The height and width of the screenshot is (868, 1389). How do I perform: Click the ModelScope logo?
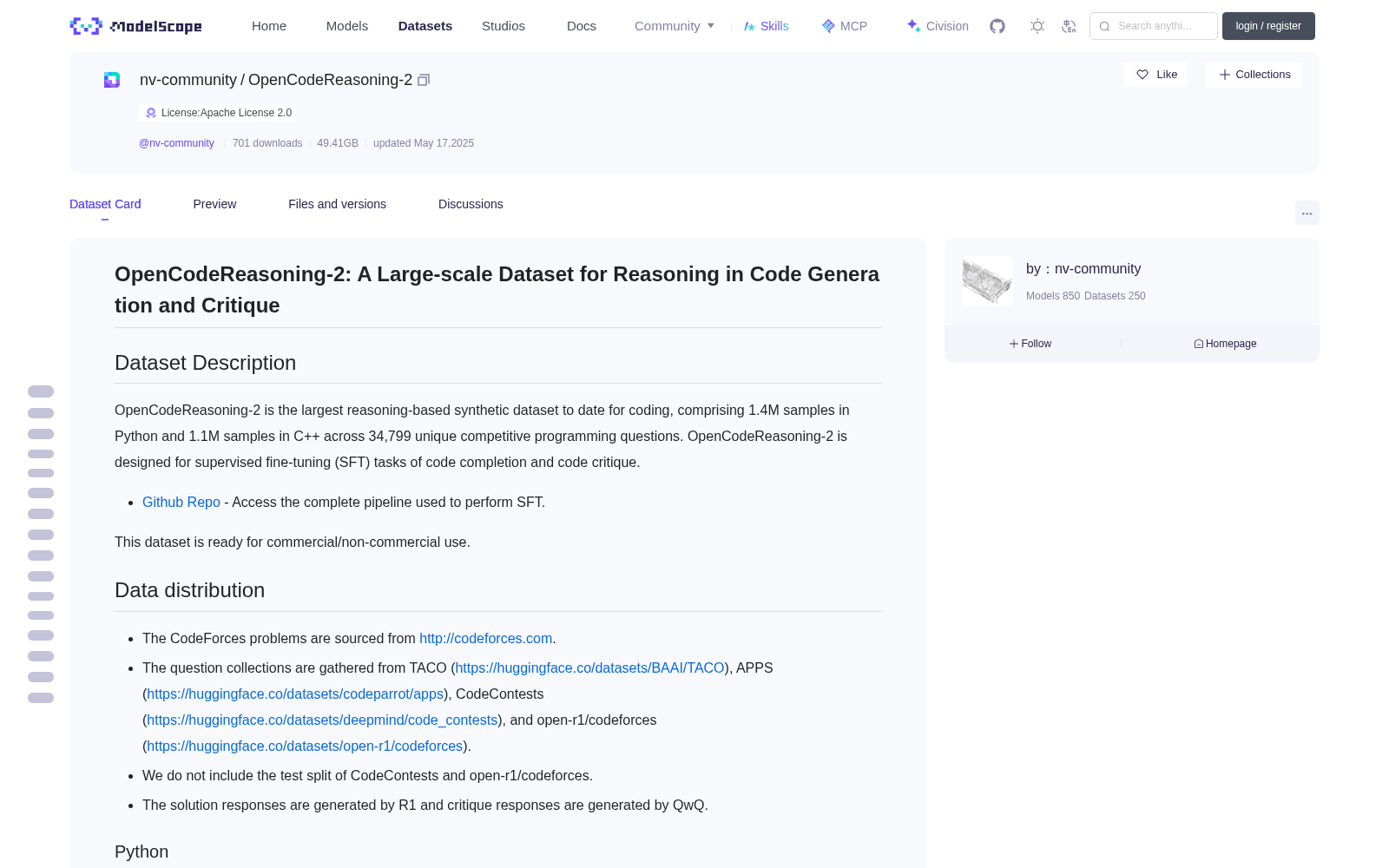pyautogui.click(x=136, y=26)
